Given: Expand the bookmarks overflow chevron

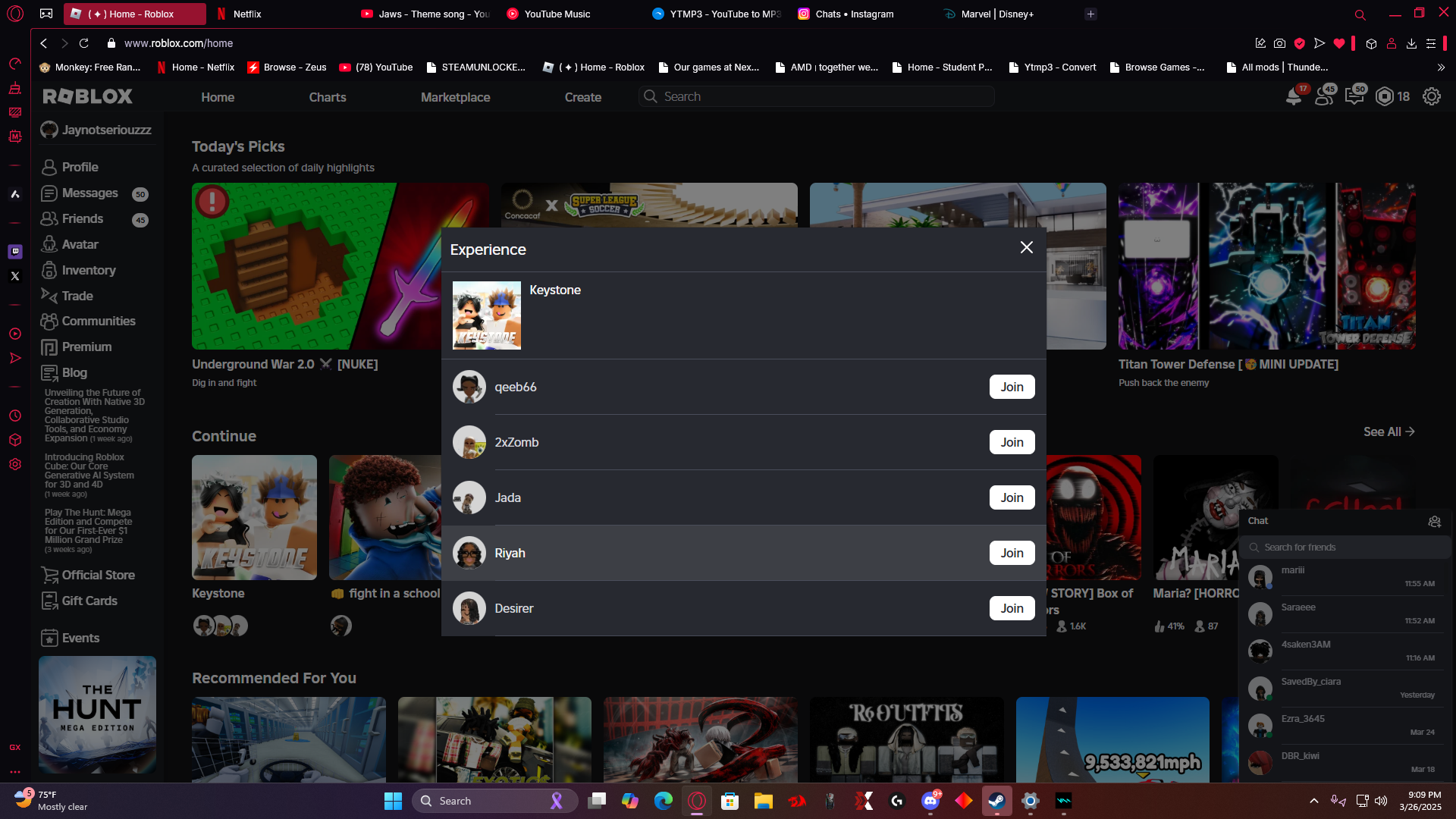Looking at the screenshot, I should coord(1441,67).
